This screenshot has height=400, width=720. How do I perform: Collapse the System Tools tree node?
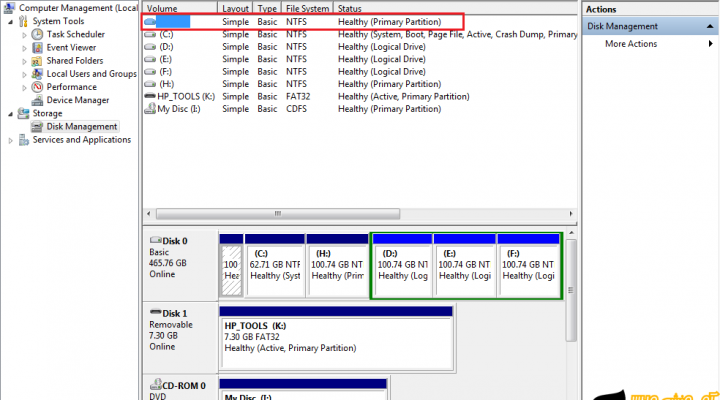10,22
